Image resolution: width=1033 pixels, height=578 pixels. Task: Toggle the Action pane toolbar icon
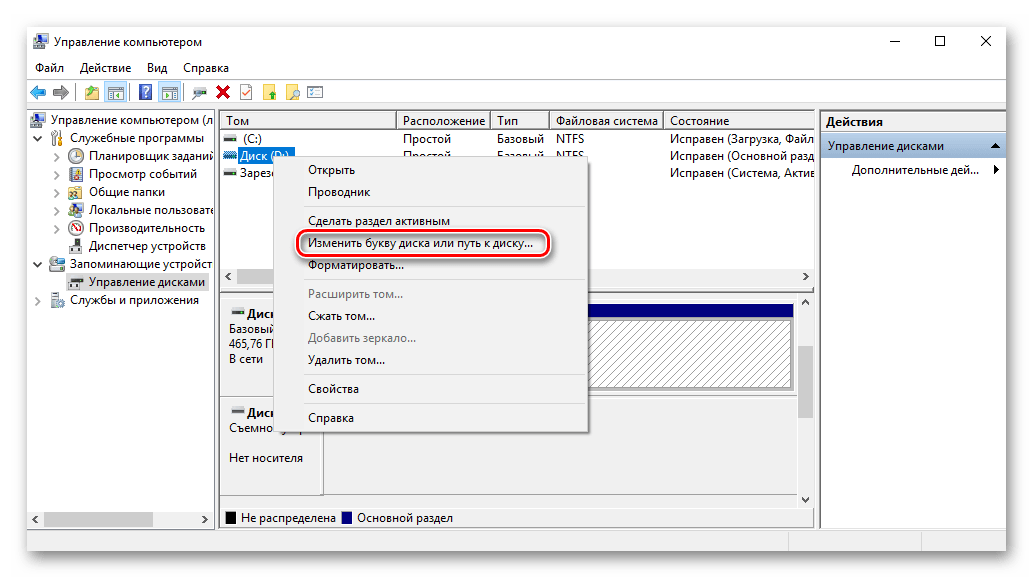[170, 93]
